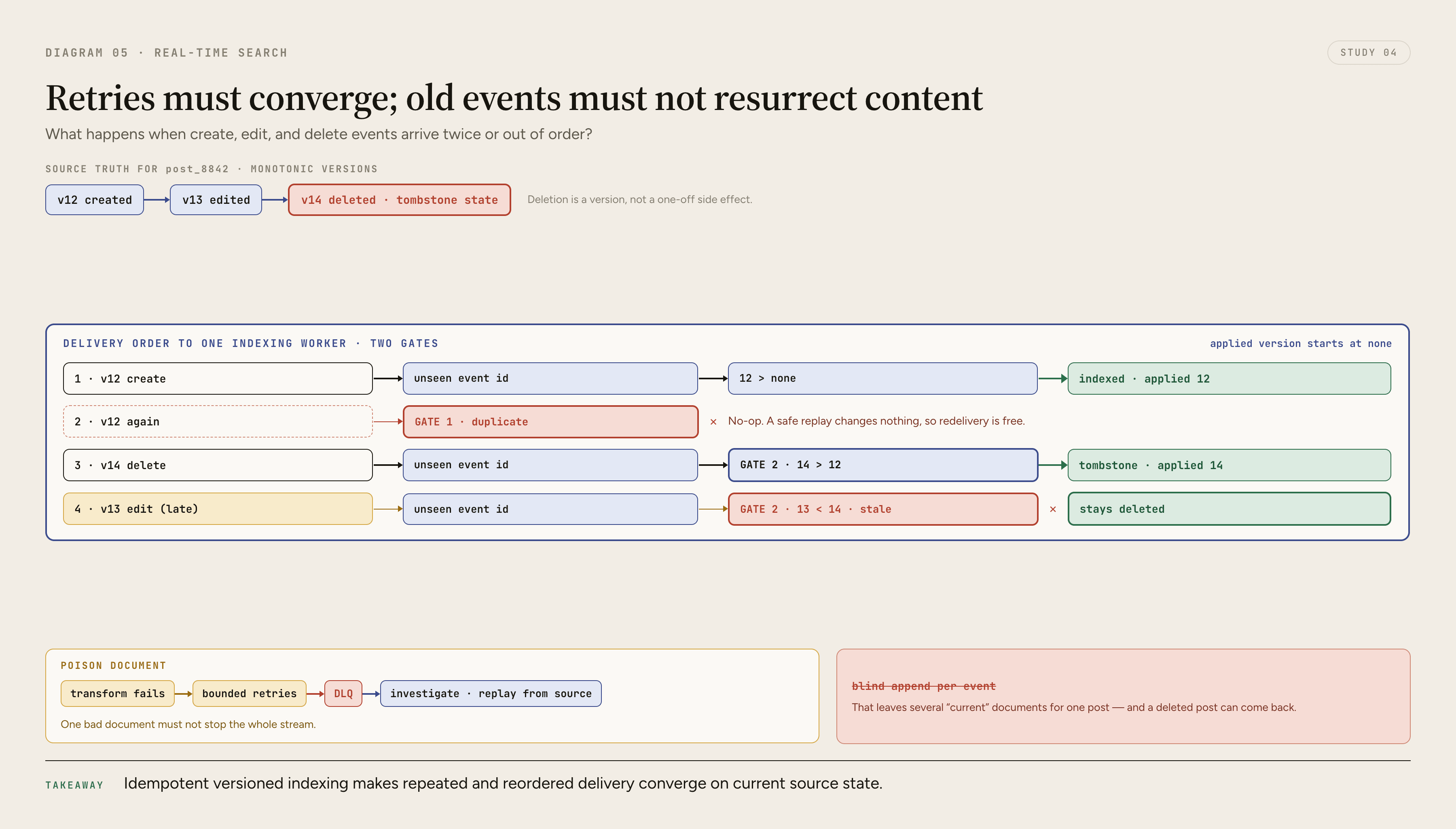Viewport: 1456px width, 829px height.
Task: Click 'v14 deleted · tombstone state' box
Action: coord(399,200)
